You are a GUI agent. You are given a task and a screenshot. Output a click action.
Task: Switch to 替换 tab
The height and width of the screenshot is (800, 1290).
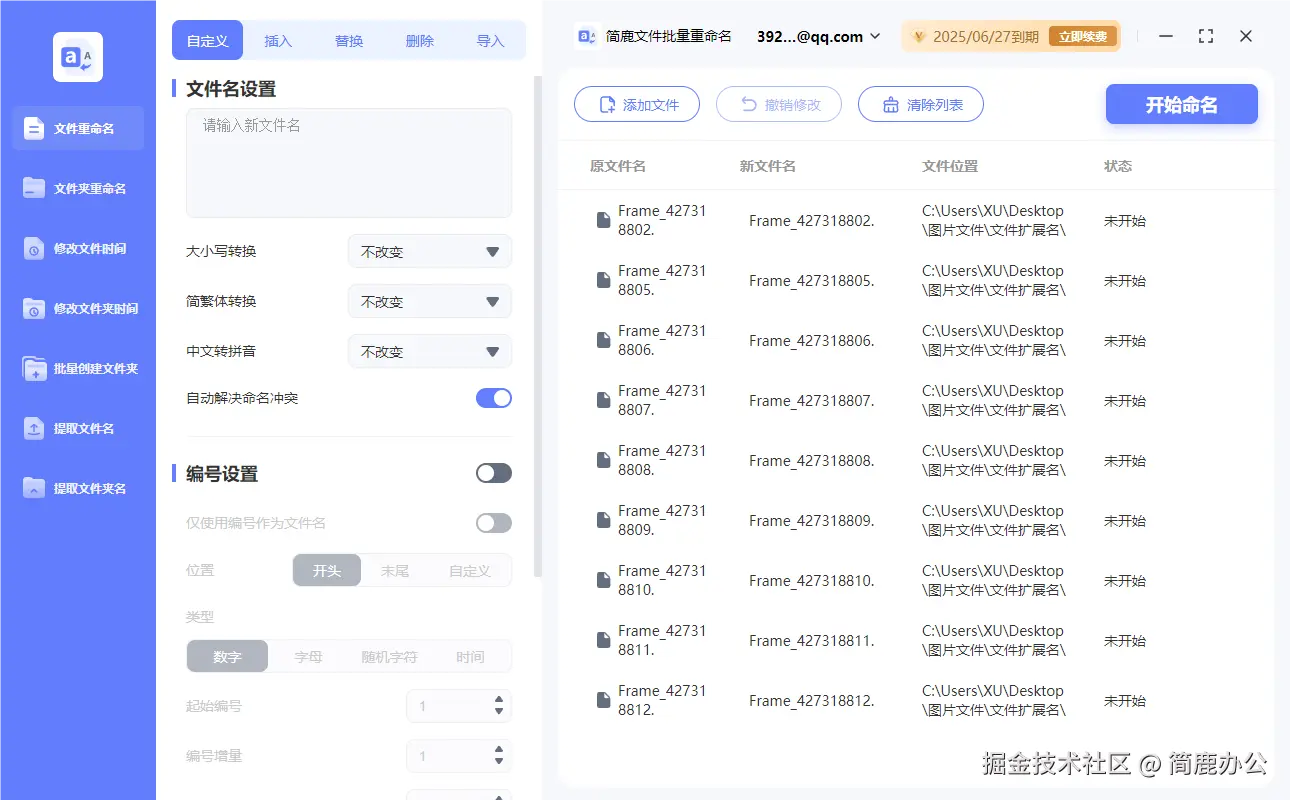(349, 41)
